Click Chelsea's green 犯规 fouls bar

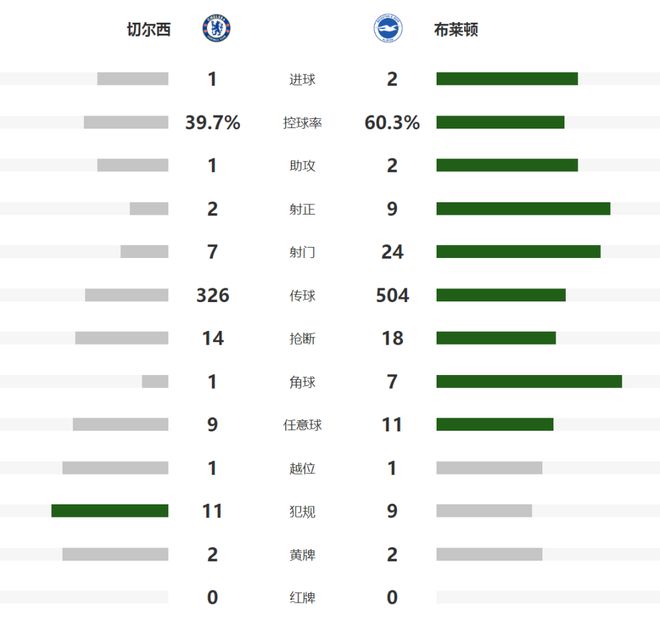110,511
